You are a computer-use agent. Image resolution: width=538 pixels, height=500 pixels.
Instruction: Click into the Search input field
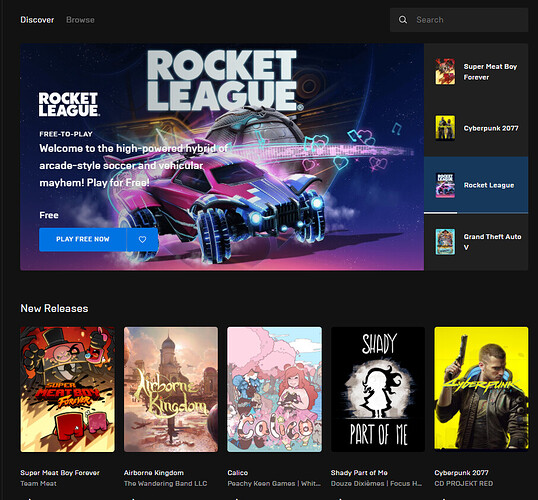(x=459, y=20)
